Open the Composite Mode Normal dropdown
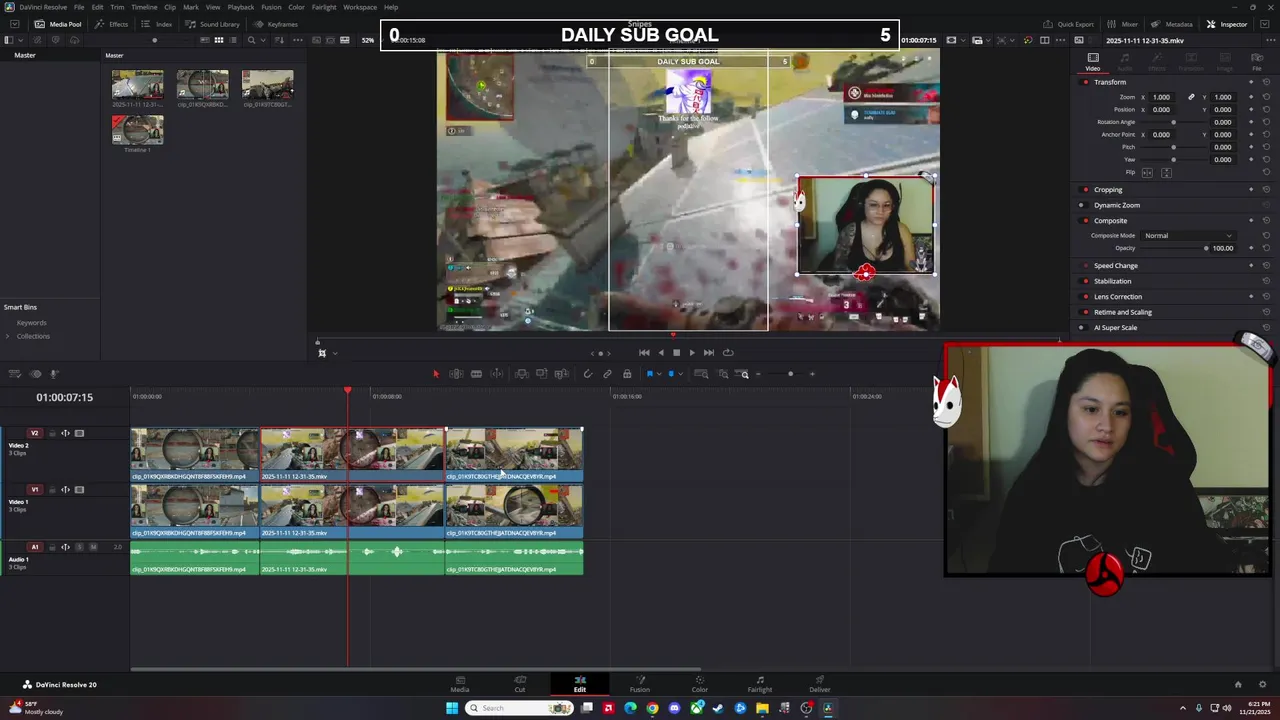 coord(1188,235)
